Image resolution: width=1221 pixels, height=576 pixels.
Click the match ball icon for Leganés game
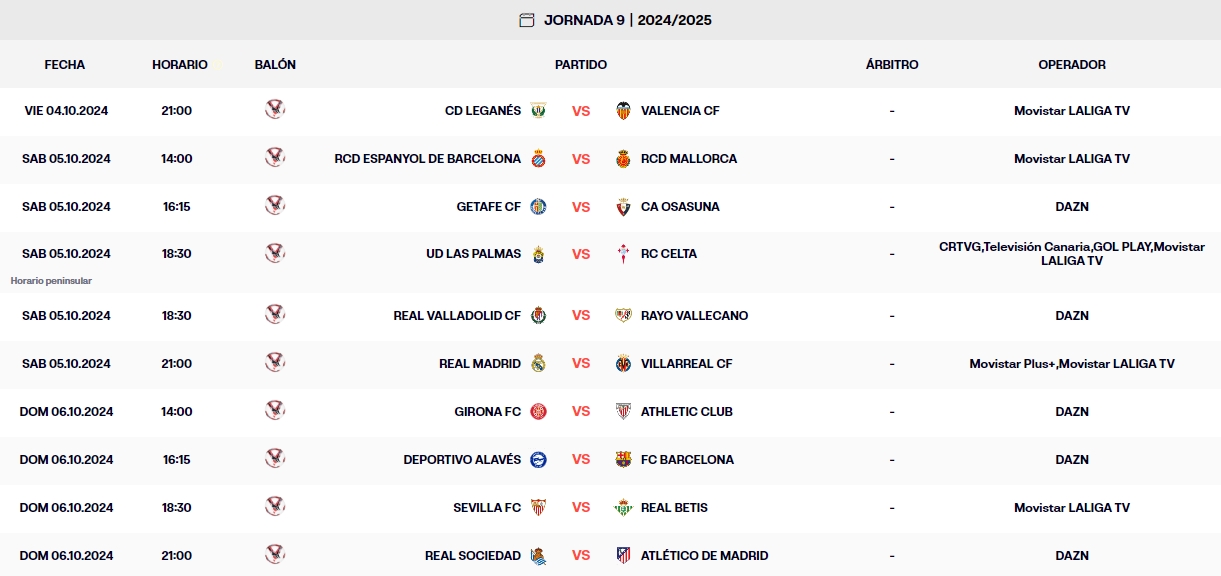coord(275,110)
